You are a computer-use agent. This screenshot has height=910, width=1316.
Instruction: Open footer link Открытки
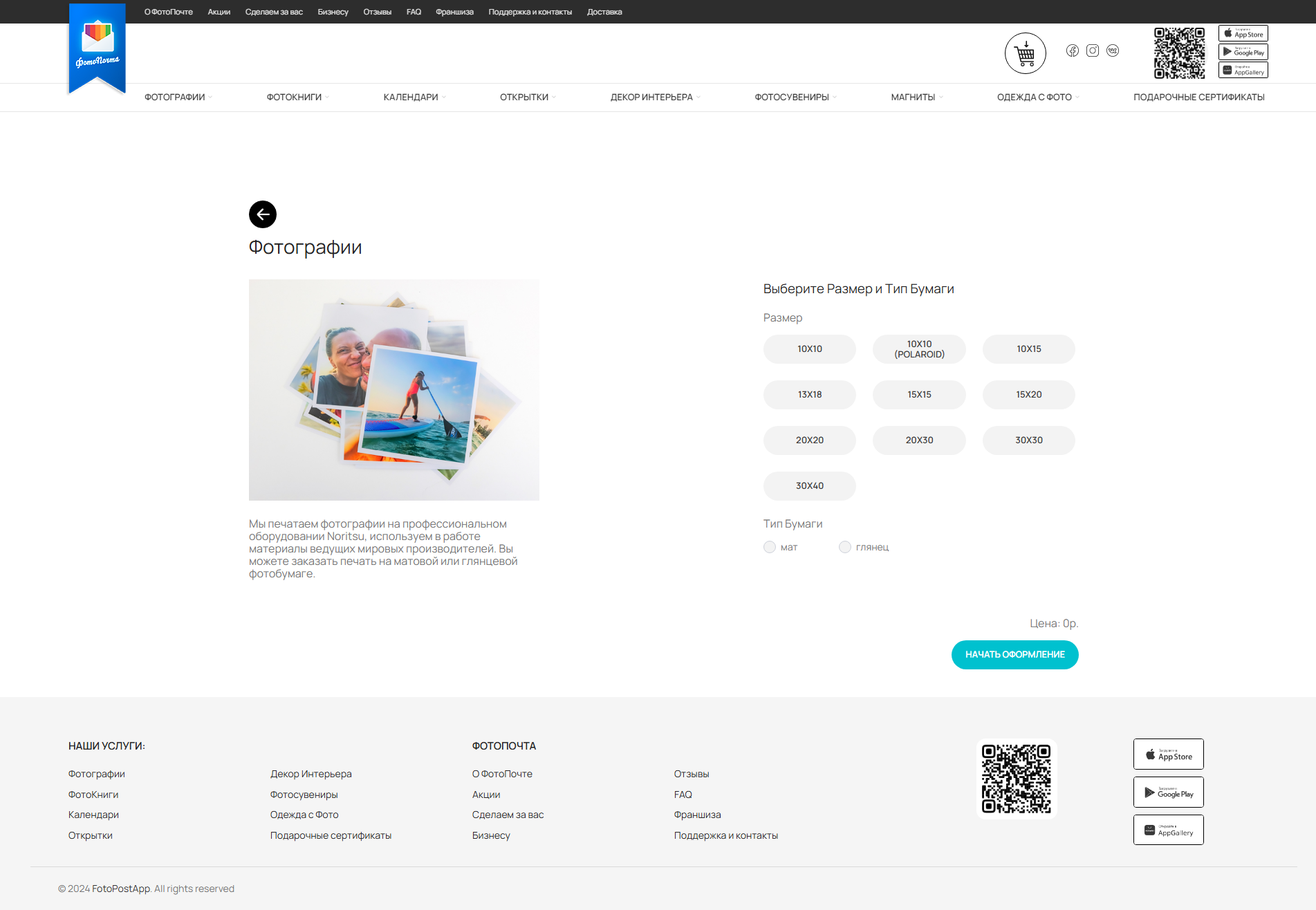(91, 835)
